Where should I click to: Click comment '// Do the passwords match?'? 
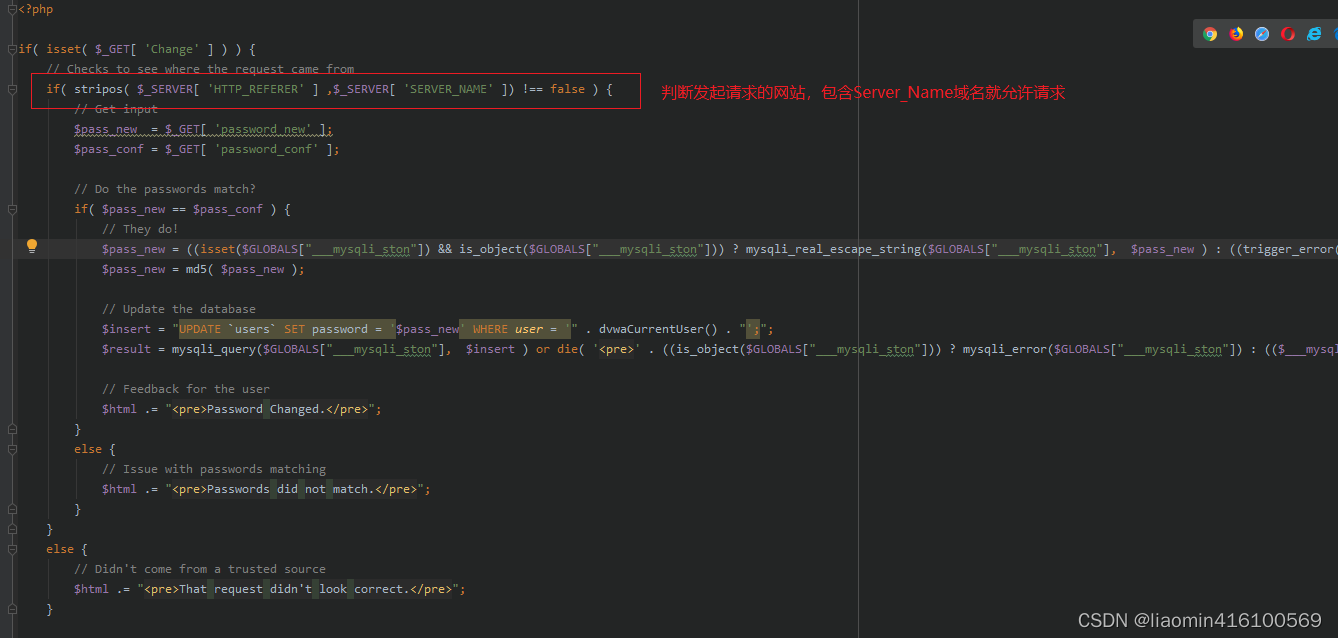coord(165,189)
